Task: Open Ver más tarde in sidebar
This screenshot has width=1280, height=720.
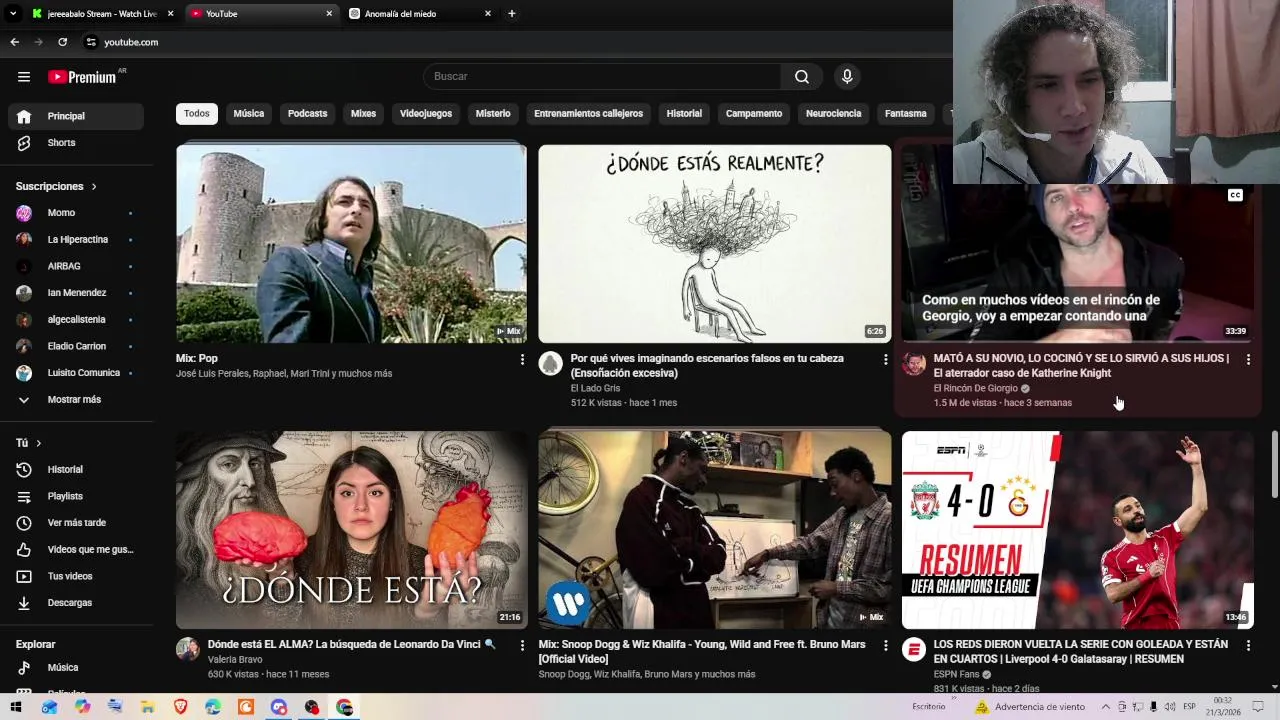Action: [x=76, y=523]
